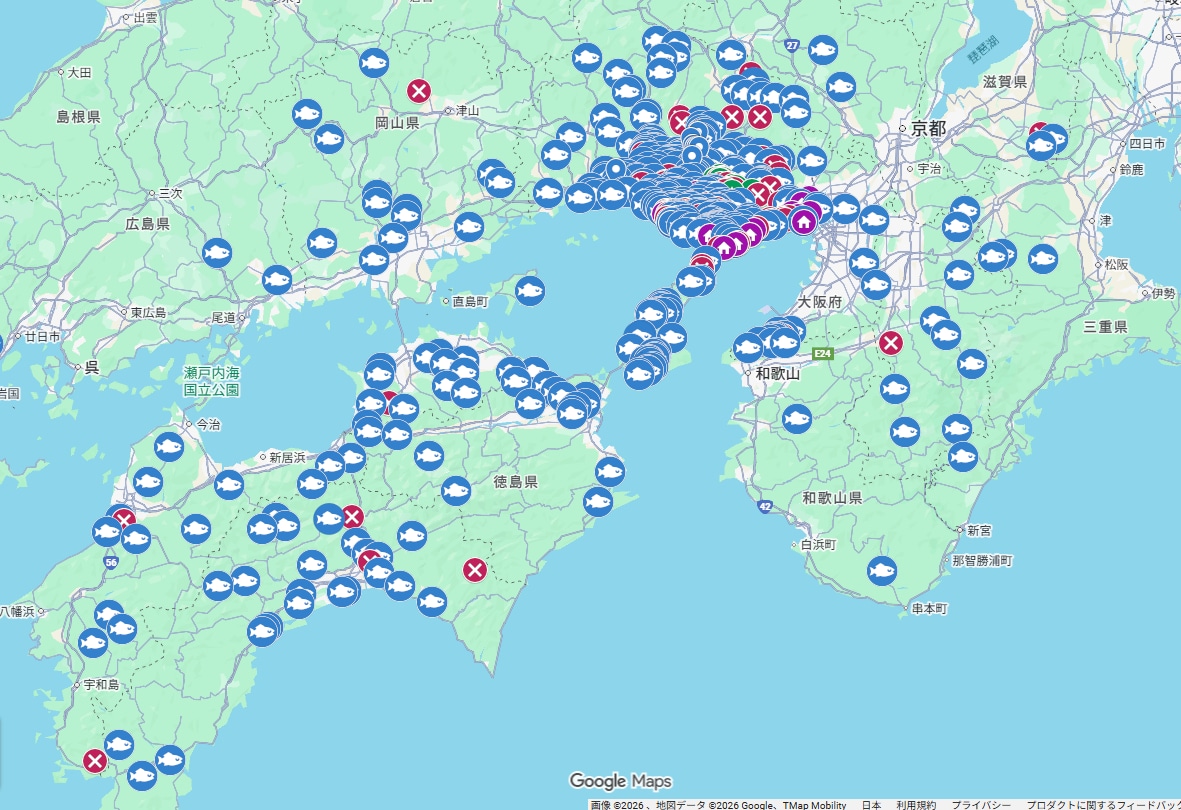1181x810 pixels.
Task: Click the 白浜町 town label
Action: pyautogui.click(x=818, y=544)
